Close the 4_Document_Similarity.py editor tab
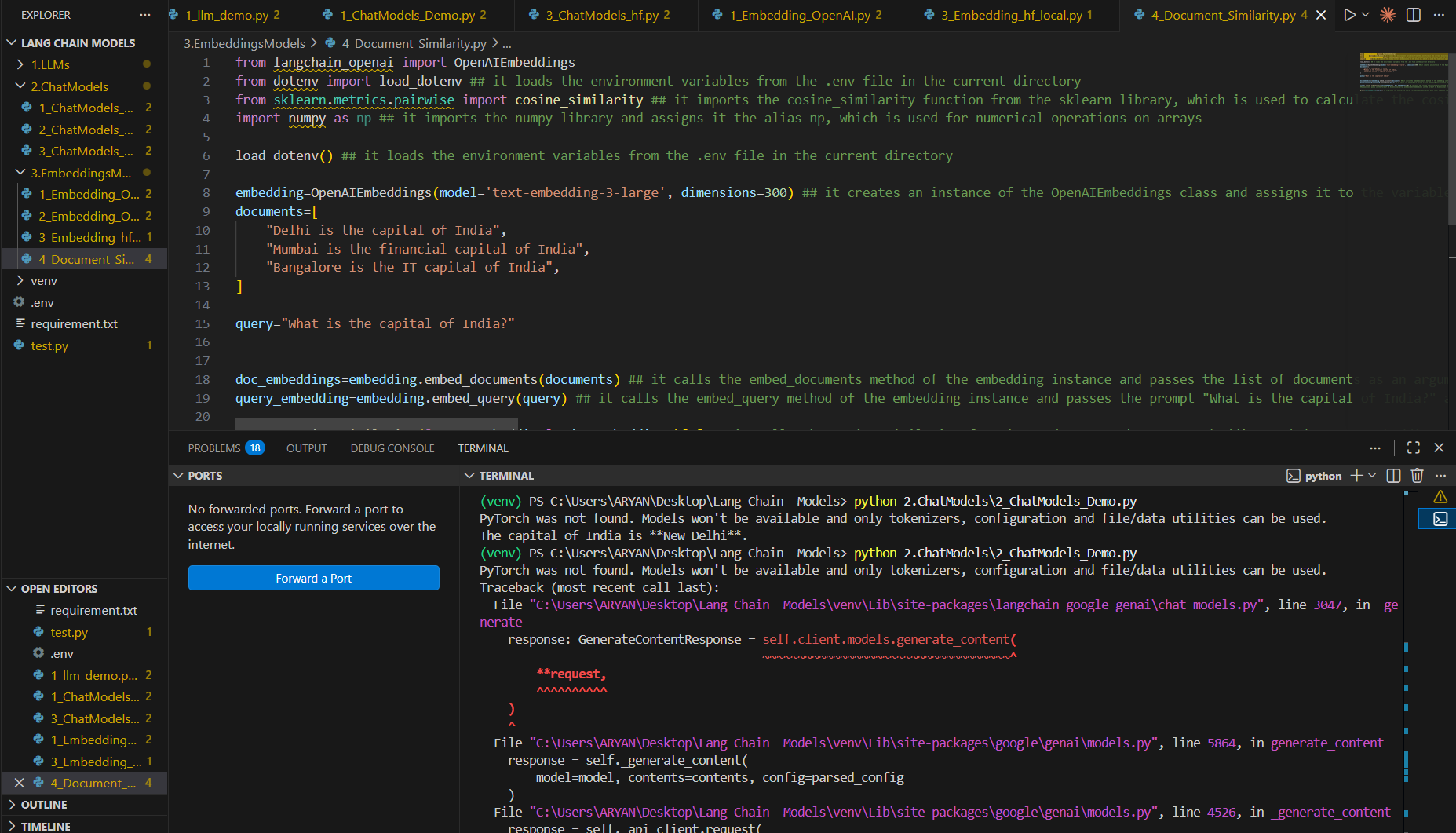This screenshot has height=833, width=1456. click(x=1321, y=15)
